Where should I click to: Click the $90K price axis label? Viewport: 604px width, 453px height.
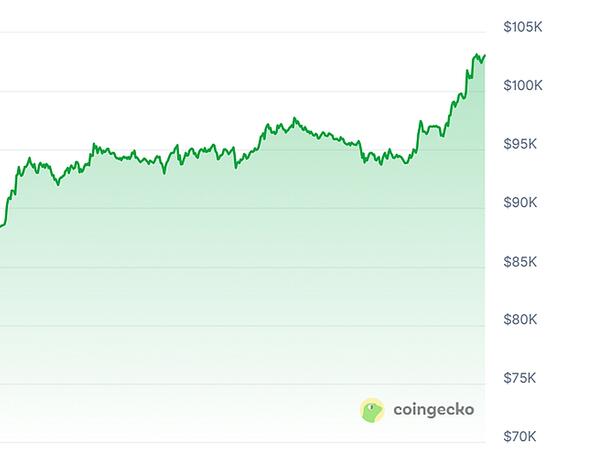[522, 203]
